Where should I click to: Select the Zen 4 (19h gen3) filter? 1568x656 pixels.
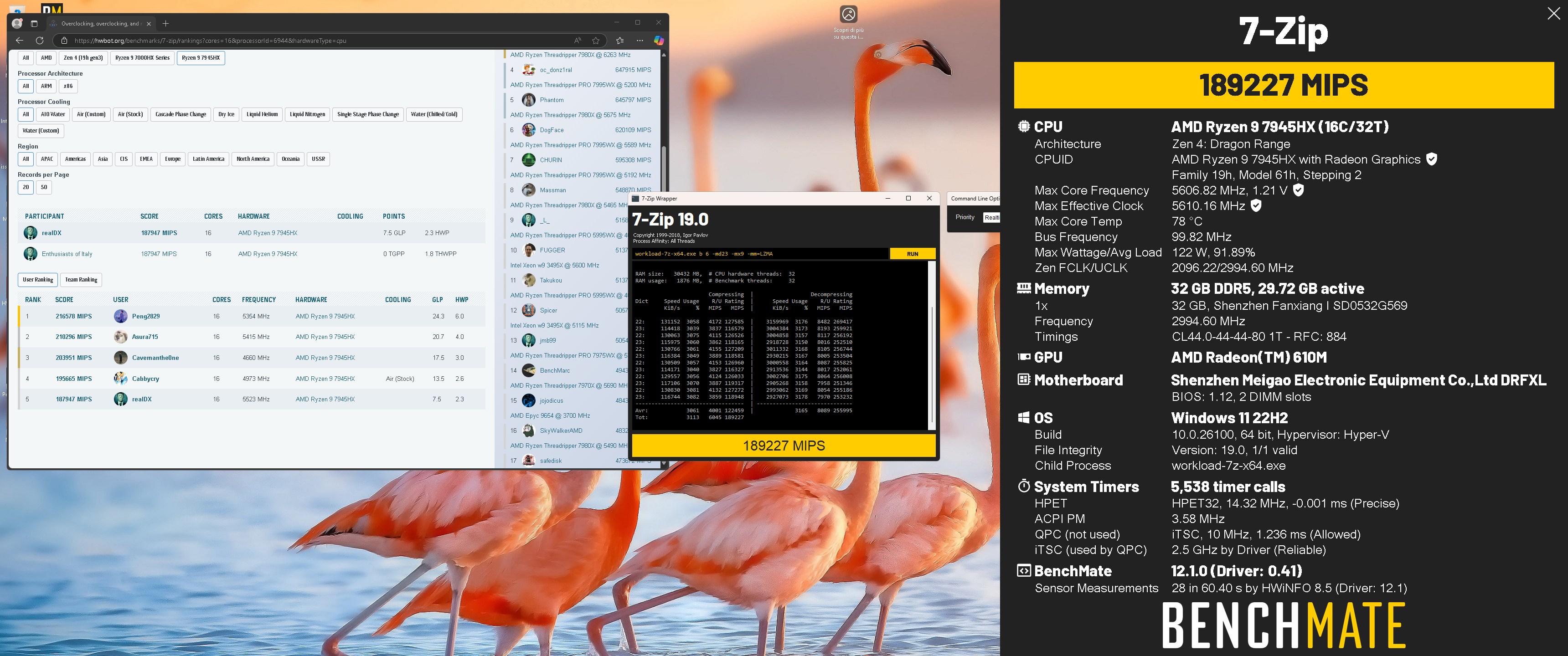[83, 58]
